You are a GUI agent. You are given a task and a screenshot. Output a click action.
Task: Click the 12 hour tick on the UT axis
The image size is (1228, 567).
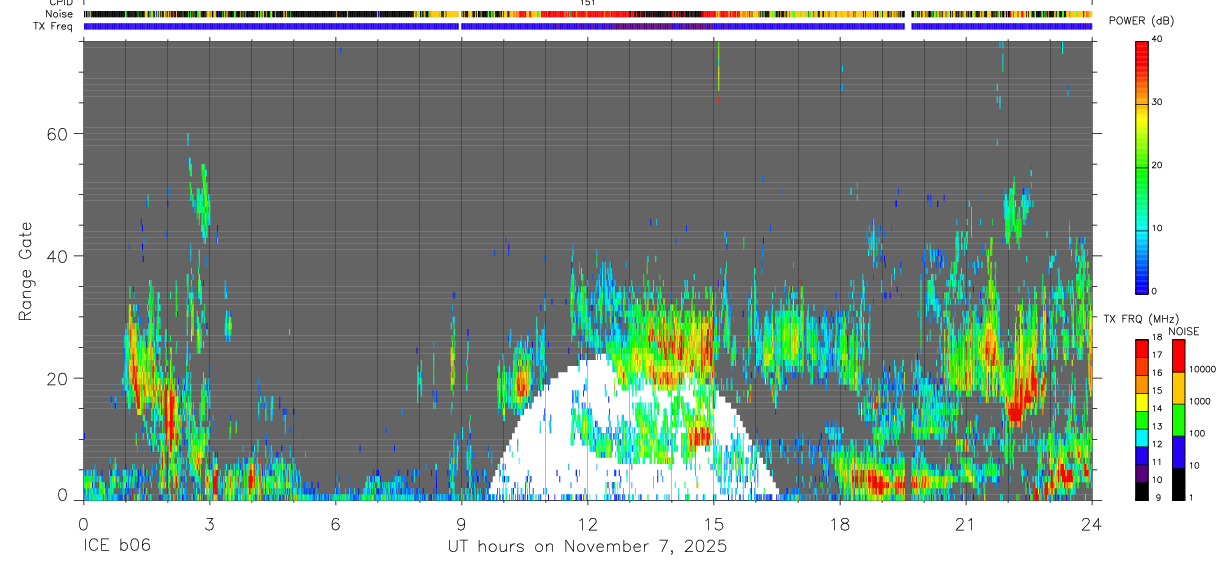(x=587, y=523)
